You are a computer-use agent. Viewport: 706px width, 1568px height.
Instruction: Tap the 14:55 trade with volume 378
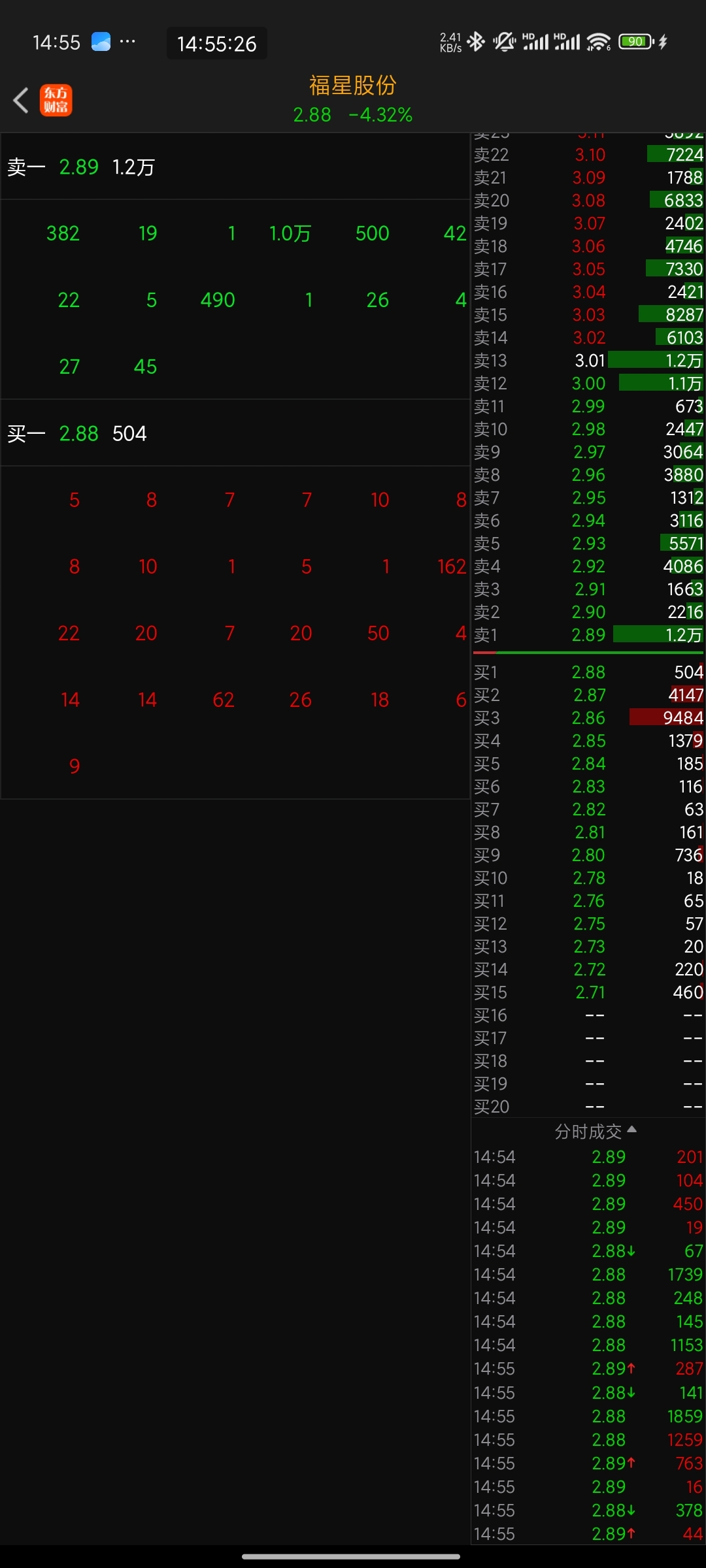tap(588, 1511)
